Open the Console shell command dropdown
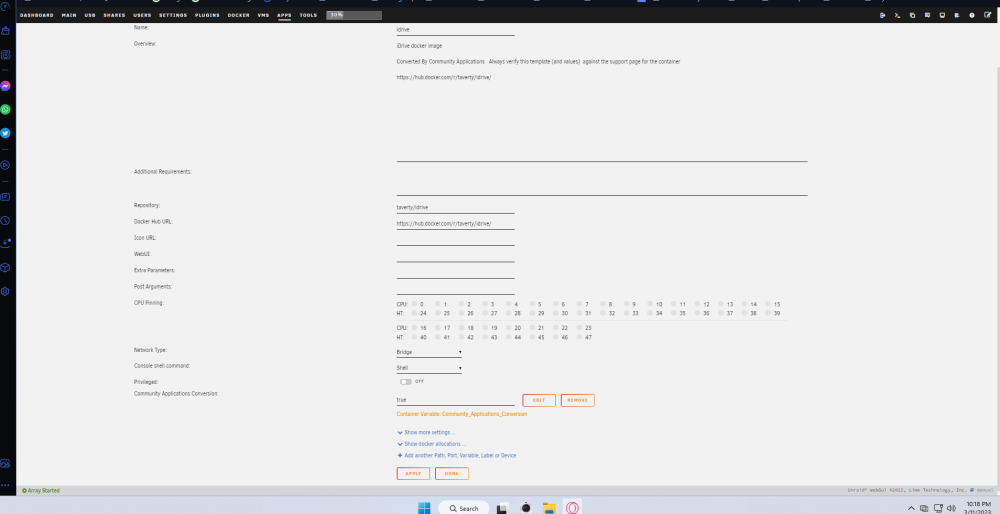The width and height of the screenshot is (1000, 514). (x=429, y=368)
